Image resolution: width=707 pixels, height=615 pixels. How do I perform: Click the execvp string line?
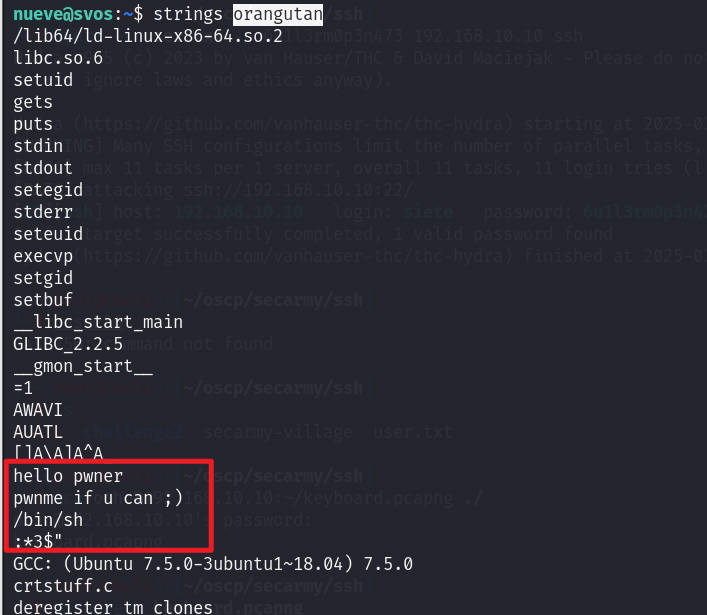pyautogui.click(x=43, y=256)
